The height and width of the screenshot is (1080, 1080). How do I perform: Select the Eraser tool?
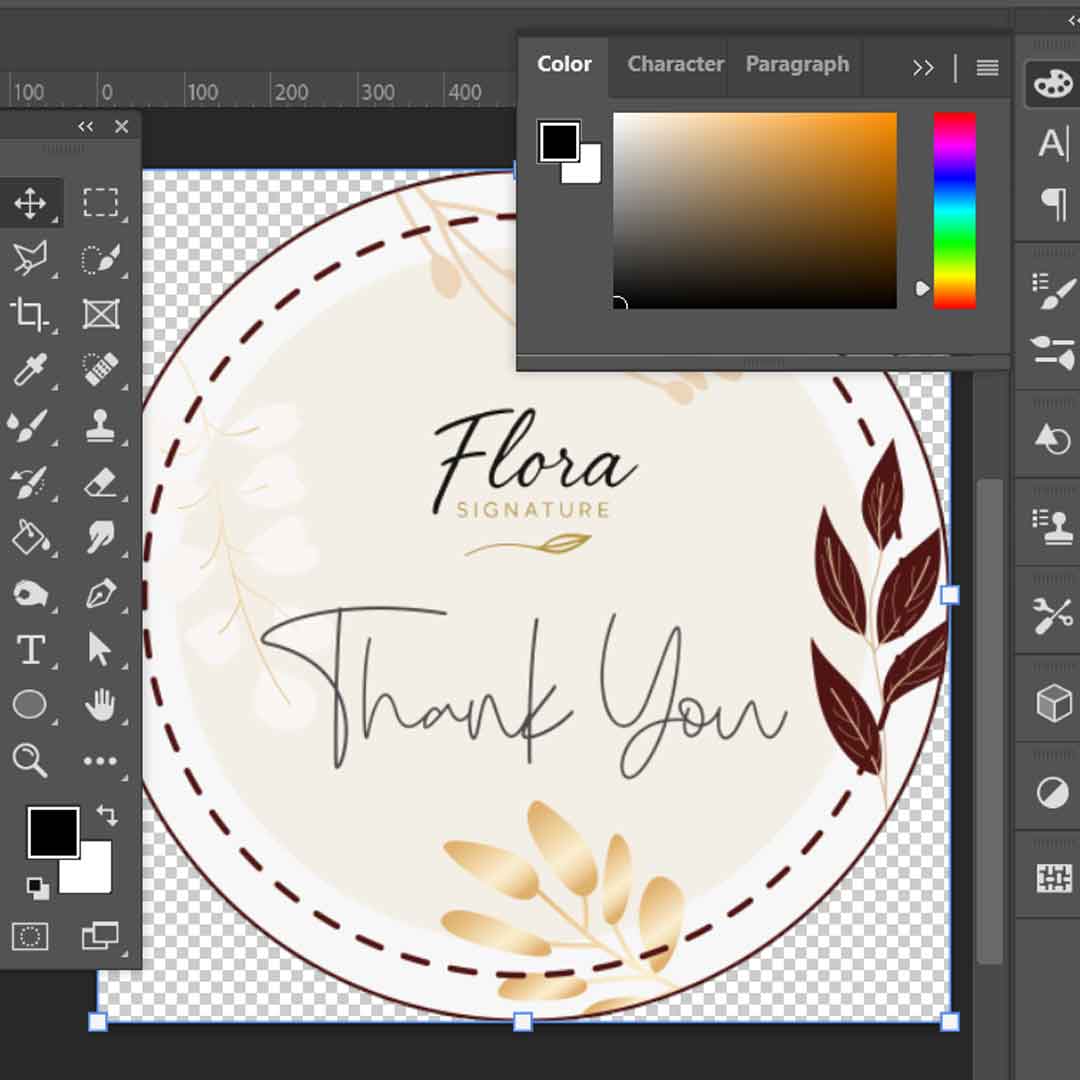coord(100,483)
